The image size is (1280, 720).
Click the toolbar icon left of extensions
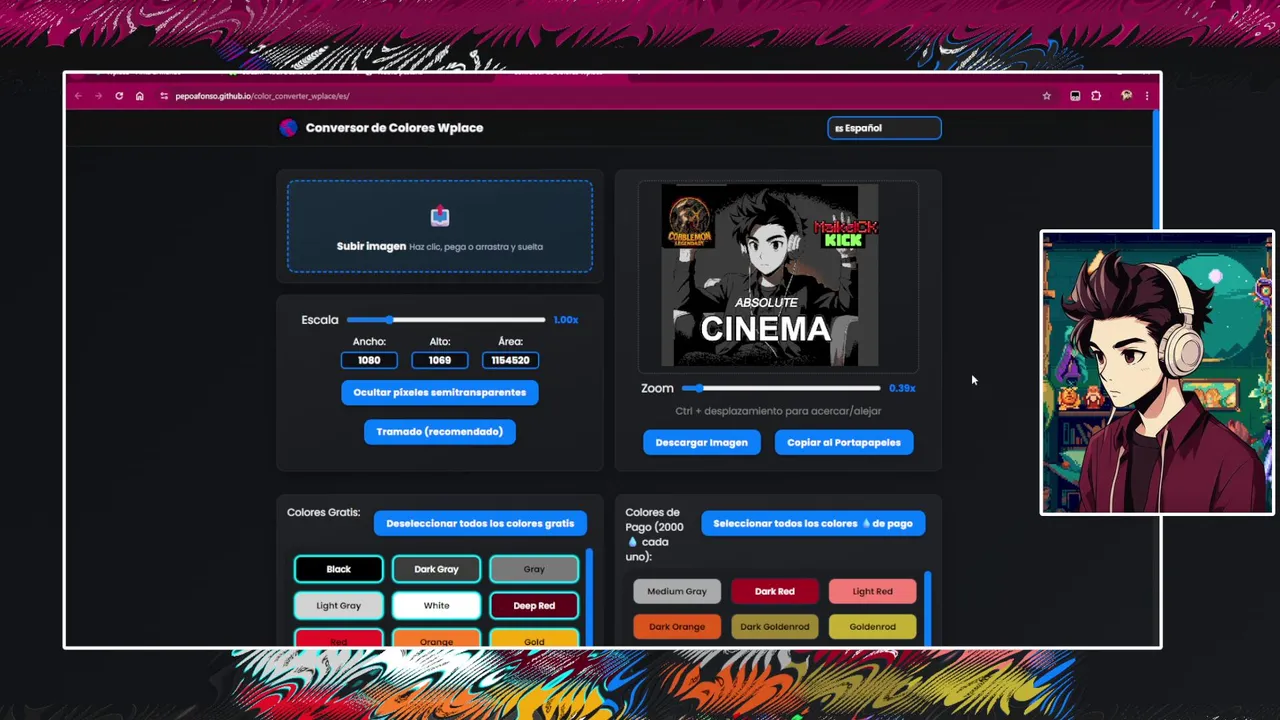[x=1075, y=96]
